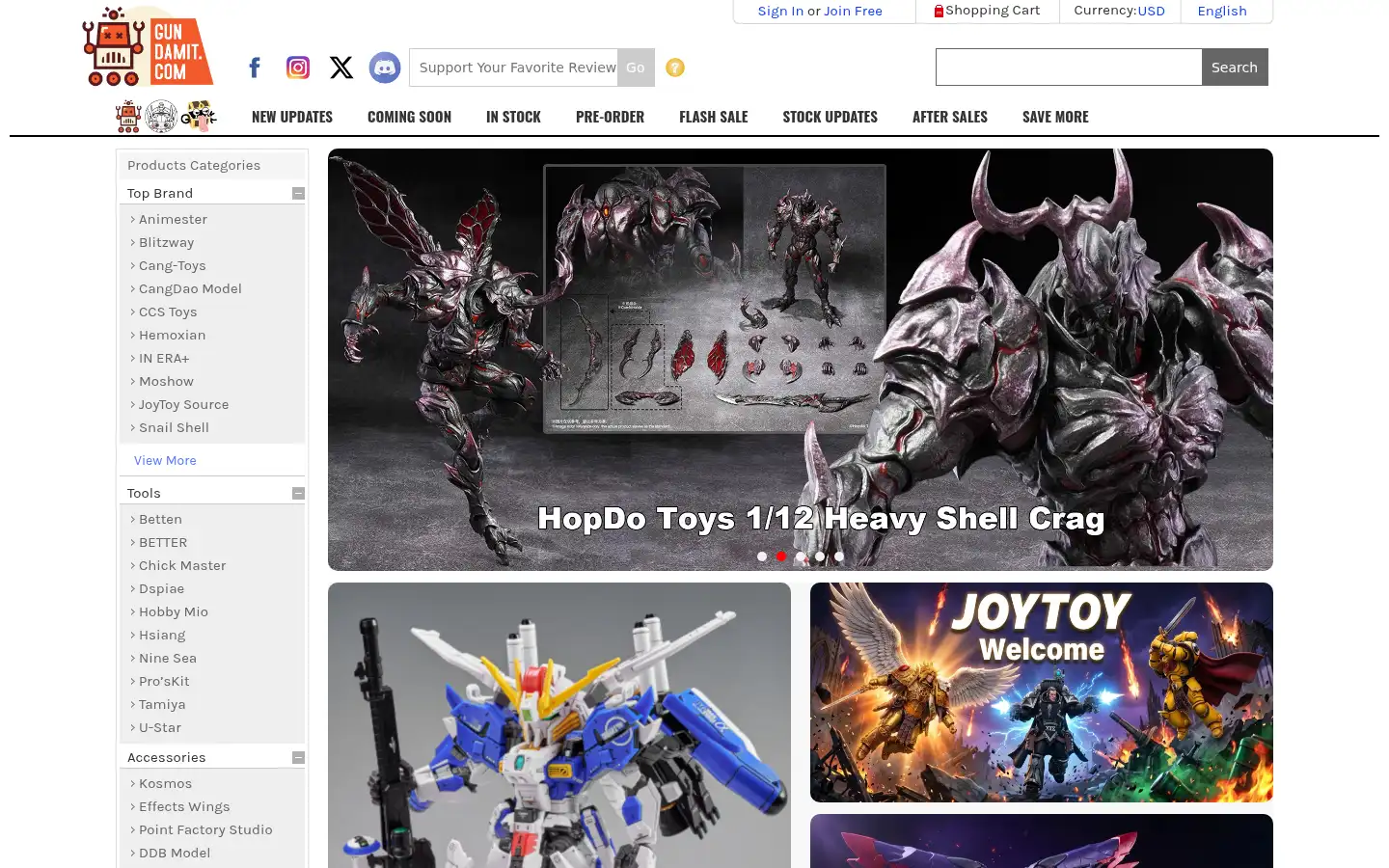
Task: Open the Cang-Toys brand category
Action: point(172,266)
